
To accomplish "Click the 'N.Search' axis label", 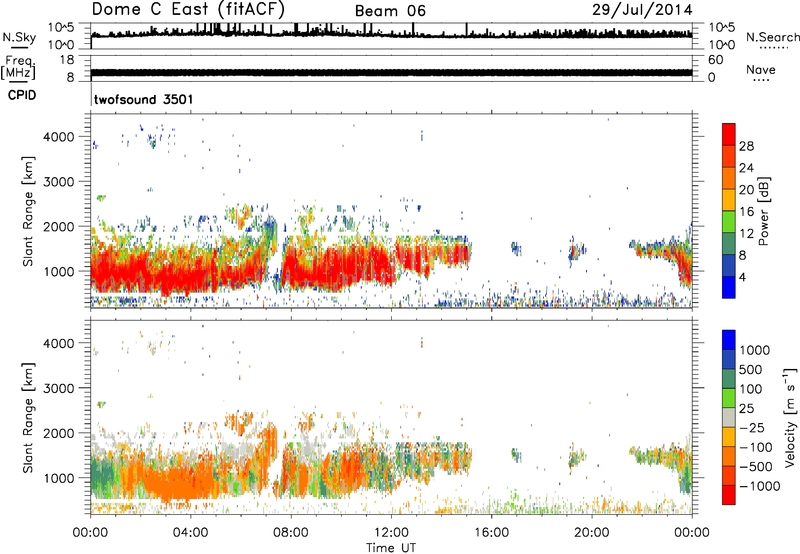I will (773, 37).
